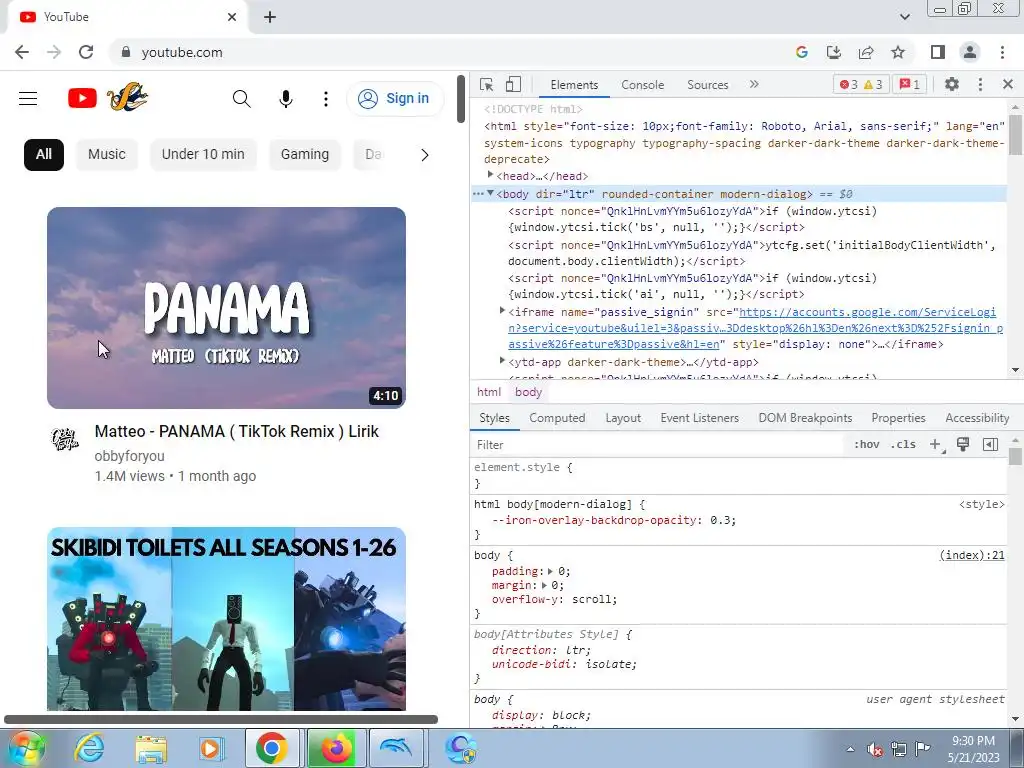
Task: Go back in browser history
Action: click(x=22, y=52)
